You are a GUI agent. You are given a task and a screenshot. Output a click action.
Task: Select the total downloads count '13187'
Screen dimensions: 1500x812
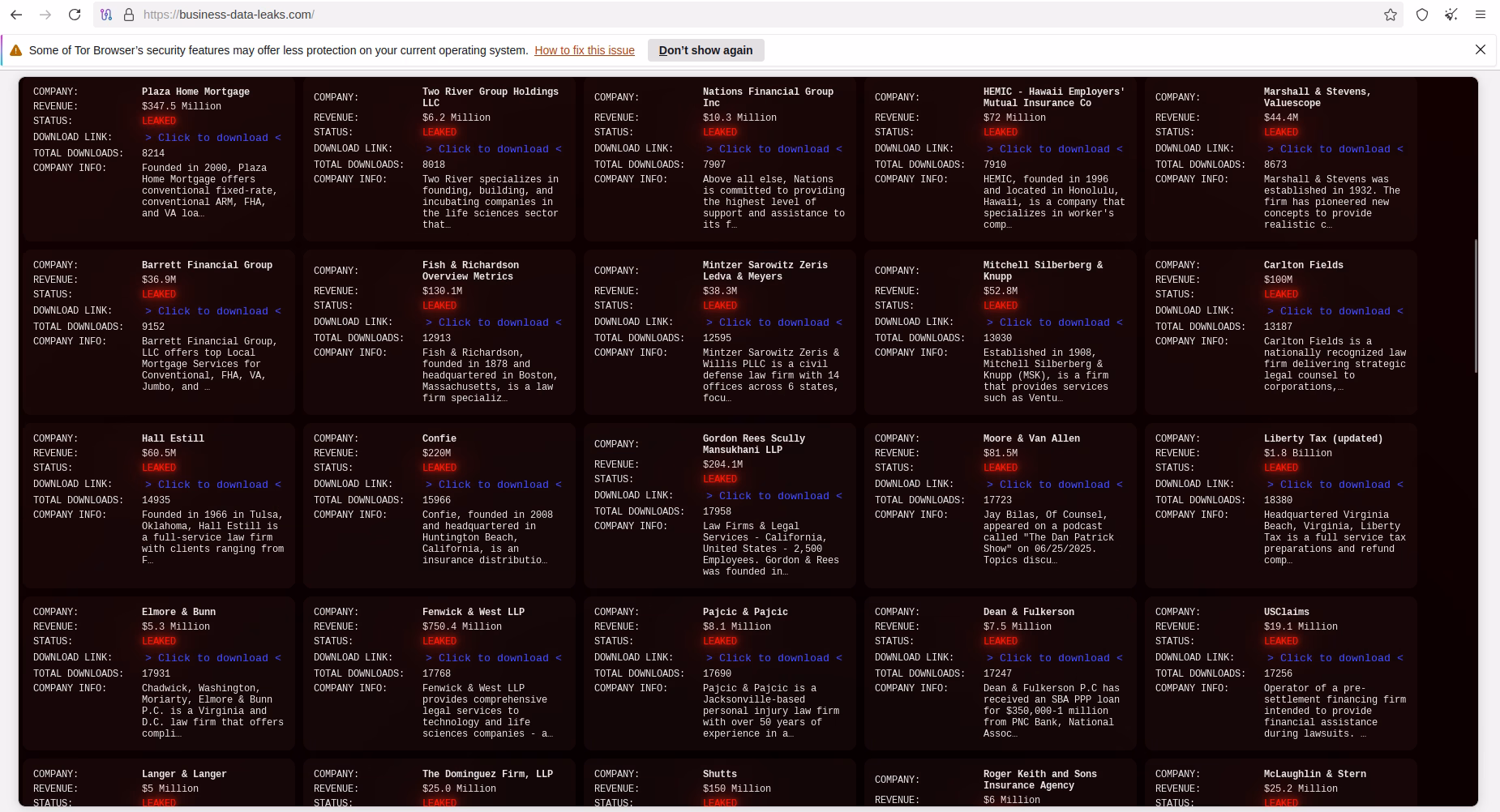pos(1279,327)
